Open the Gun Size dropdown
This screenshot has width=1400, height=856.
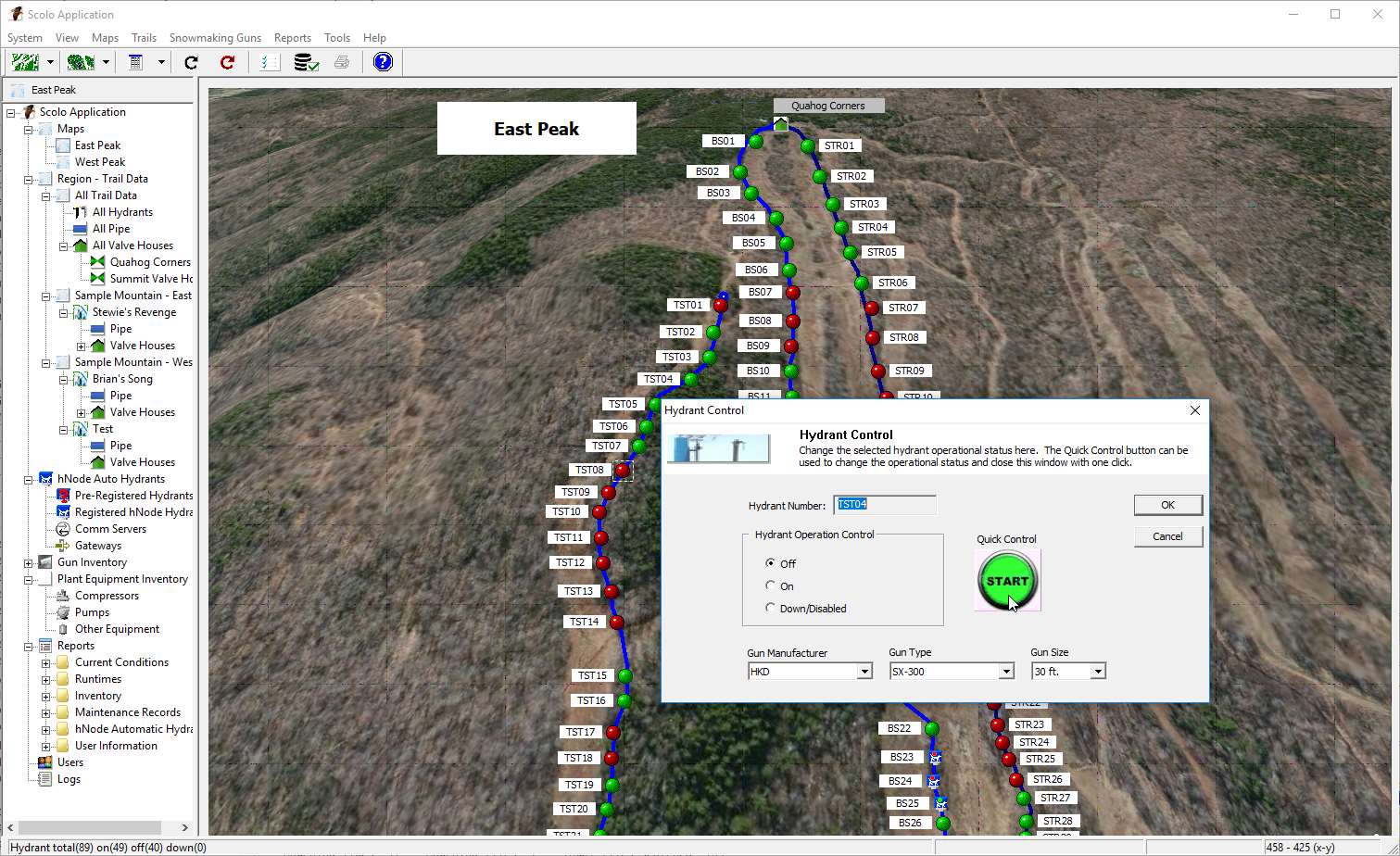(1097, 671)
